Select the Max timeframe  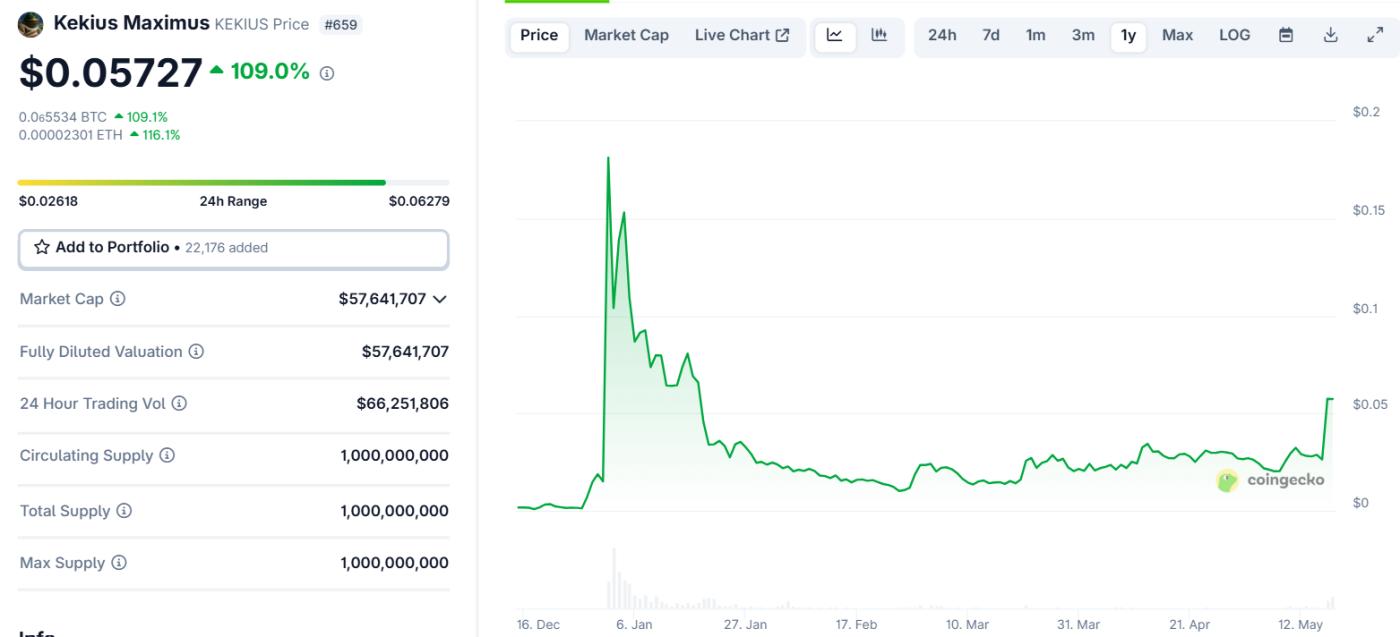pos(1177,34)
